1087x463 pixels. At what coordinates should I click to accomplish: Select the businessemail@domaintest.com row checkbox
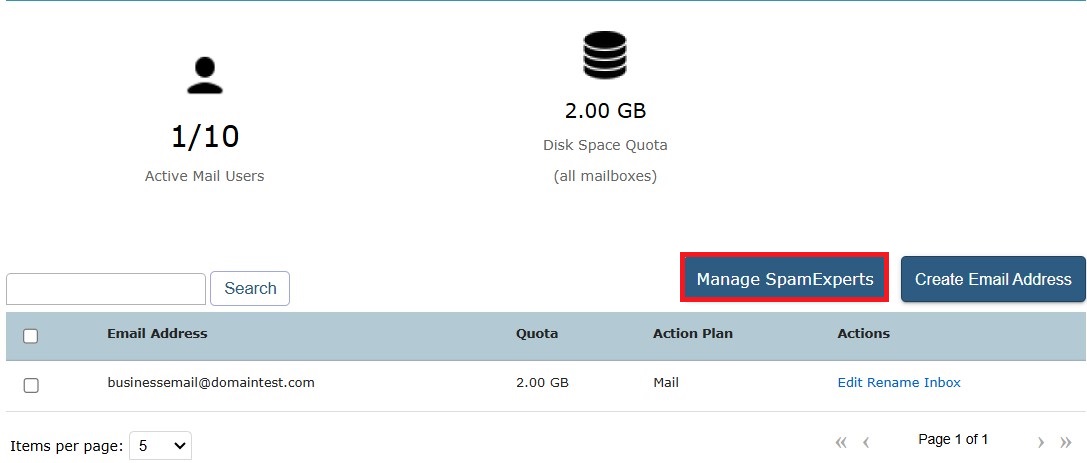point(31,385)
